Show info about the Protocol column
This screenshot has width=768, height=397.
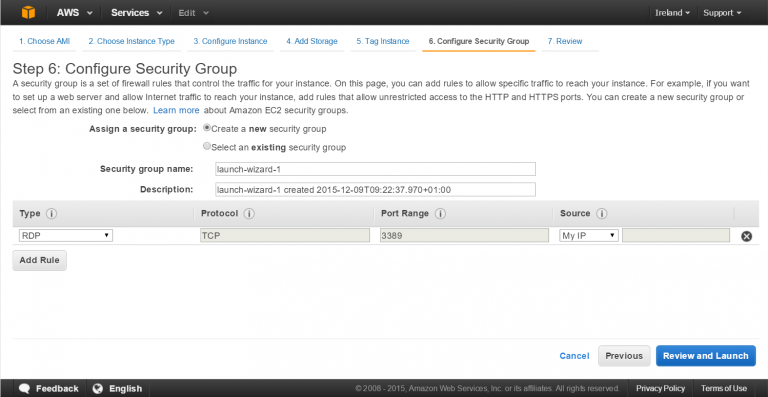tap(249, 214)
